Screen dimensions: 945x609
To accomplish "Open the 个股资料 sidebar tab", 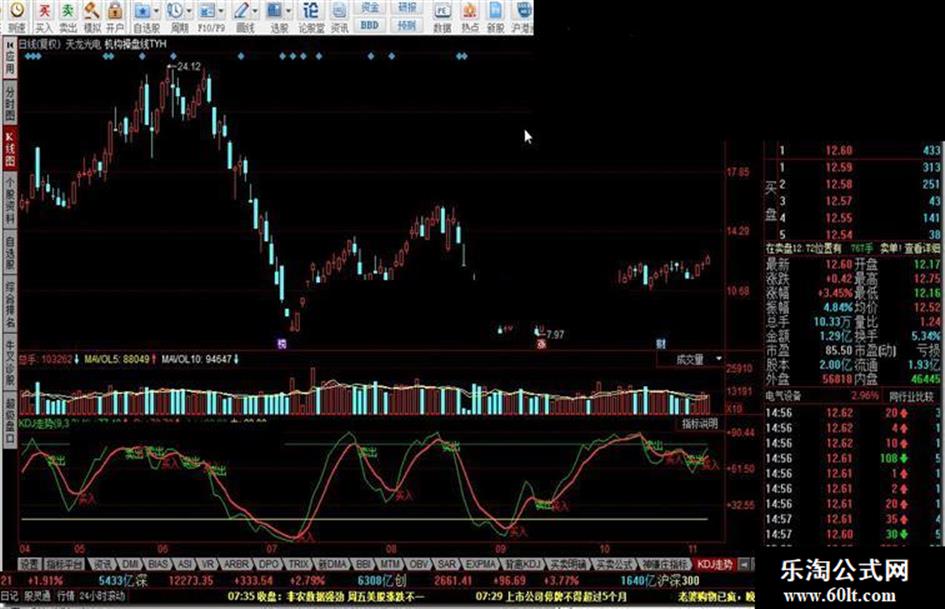I will (10, 200).
